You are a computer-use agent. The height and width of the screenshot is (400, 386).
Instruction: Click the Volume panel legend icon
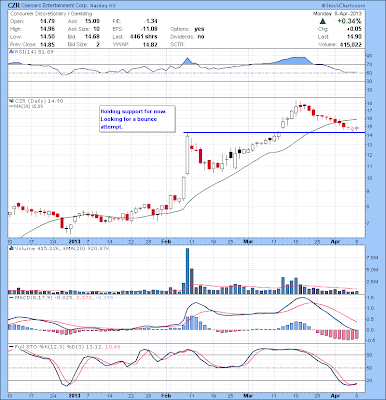pos(11,248)
